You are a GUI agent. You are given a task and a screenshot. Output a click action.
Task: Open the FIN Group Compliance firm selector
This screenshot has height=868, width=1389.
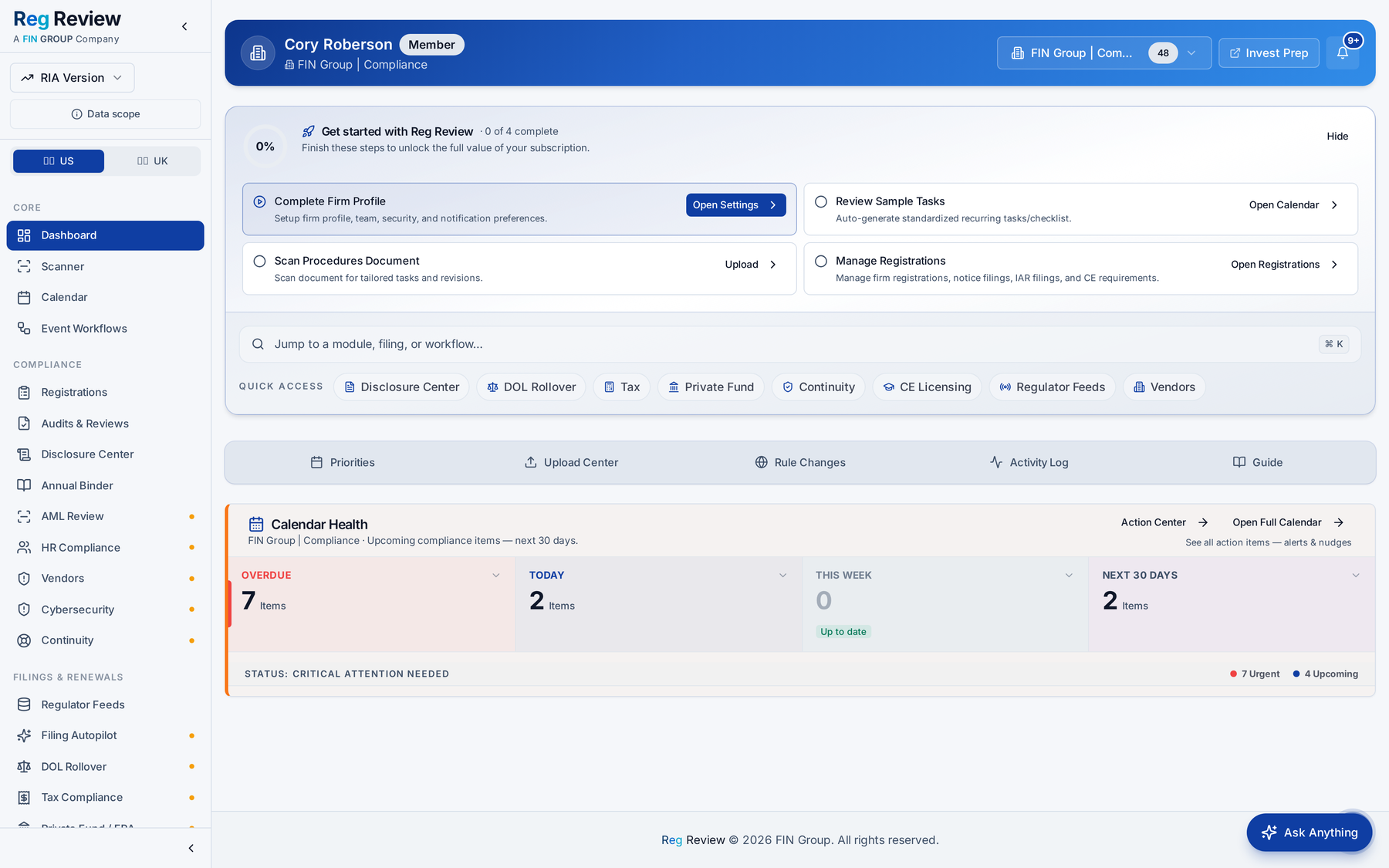coord(1103,53)
